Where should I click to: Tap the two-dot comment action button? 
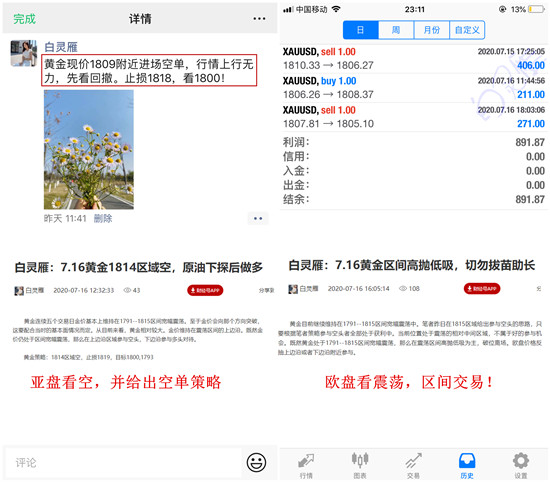[258, 218]
